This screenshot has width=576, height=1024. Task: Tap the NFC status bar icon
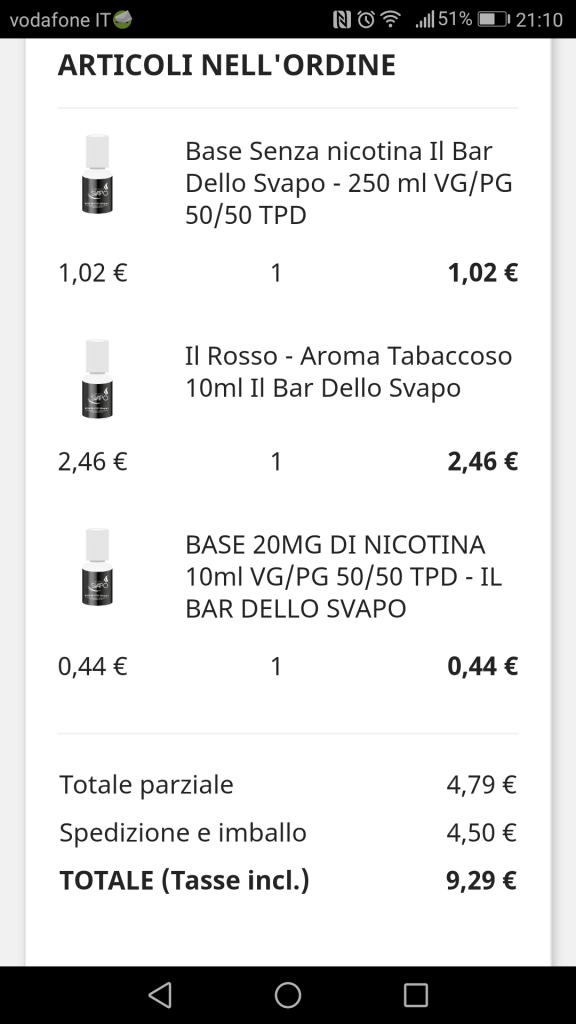tap(342, 20)
